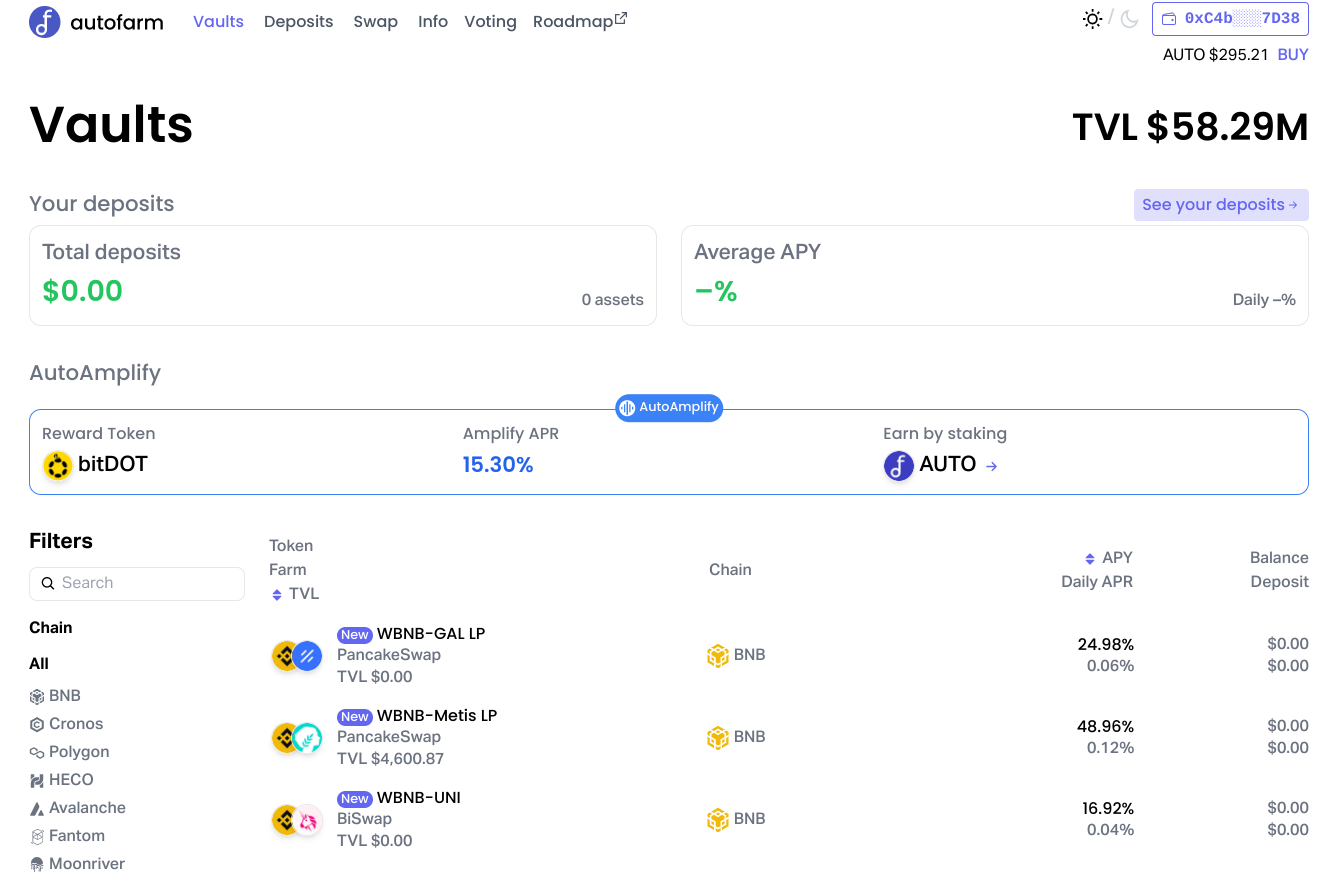Click the AUTO $295.21 price text
This screenshot has width=1327, height=872.
1215,55
